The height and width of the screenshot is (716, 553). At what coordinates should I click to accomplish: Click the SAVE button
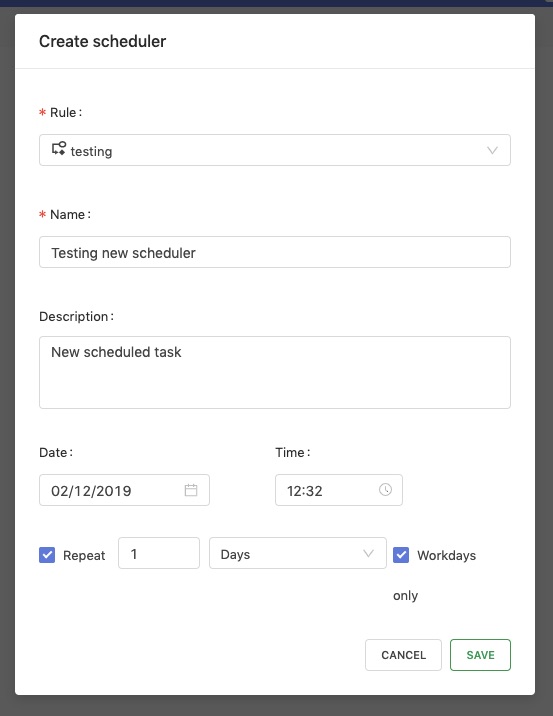coord(480,655)
